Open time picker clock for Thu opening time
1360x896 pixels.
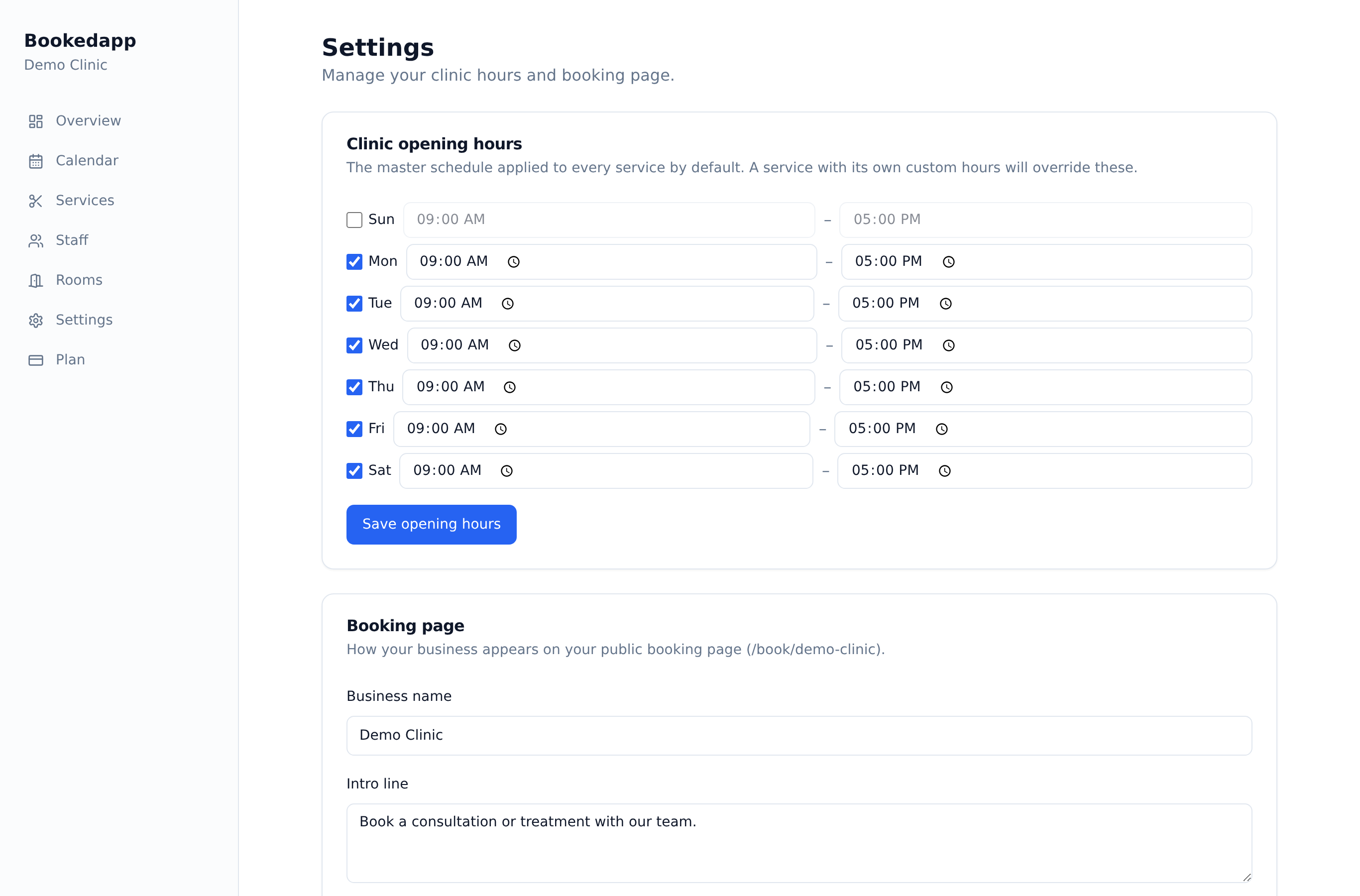[x=510, y=387]
